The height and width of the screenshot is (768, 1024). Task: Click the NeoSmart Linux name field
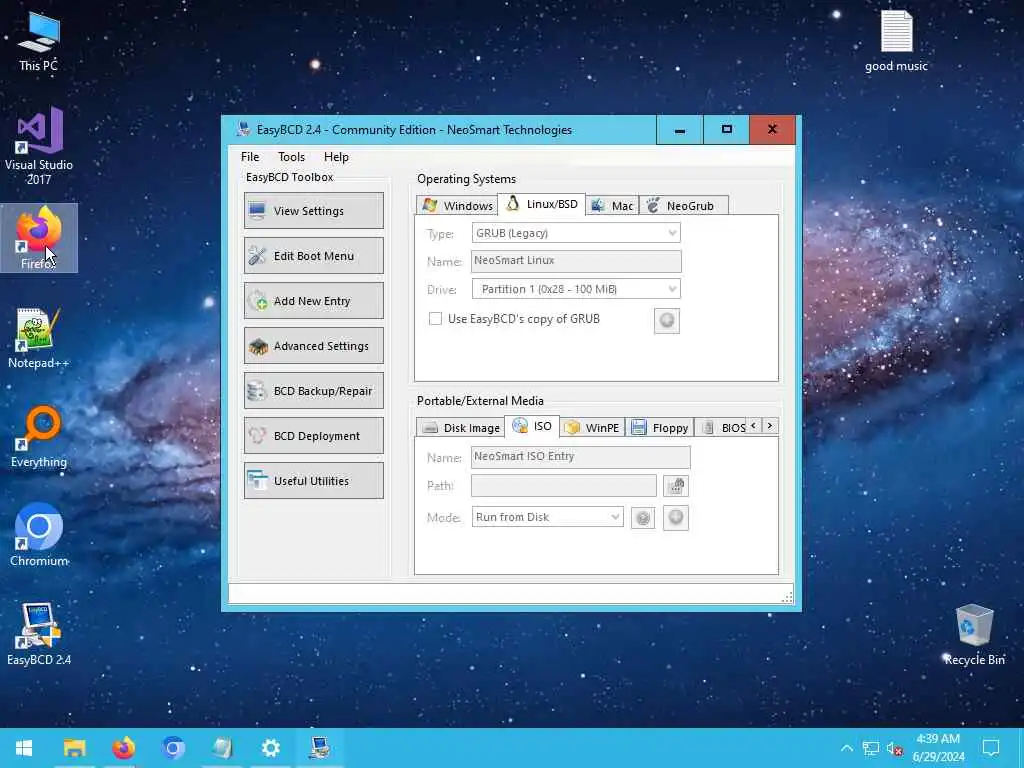point(576,261)
